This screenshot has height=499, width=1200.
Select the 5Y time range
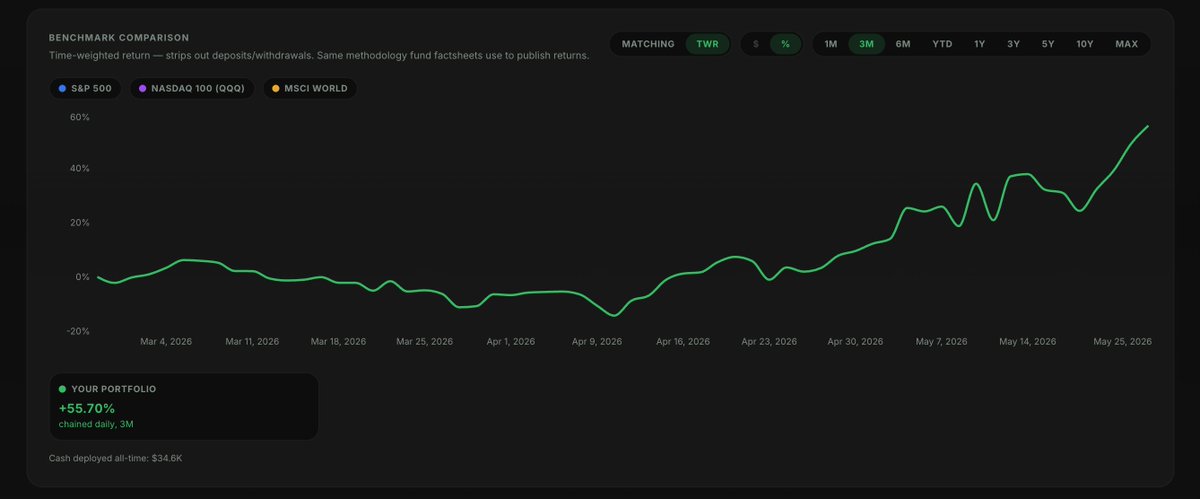click(1047, 44)
